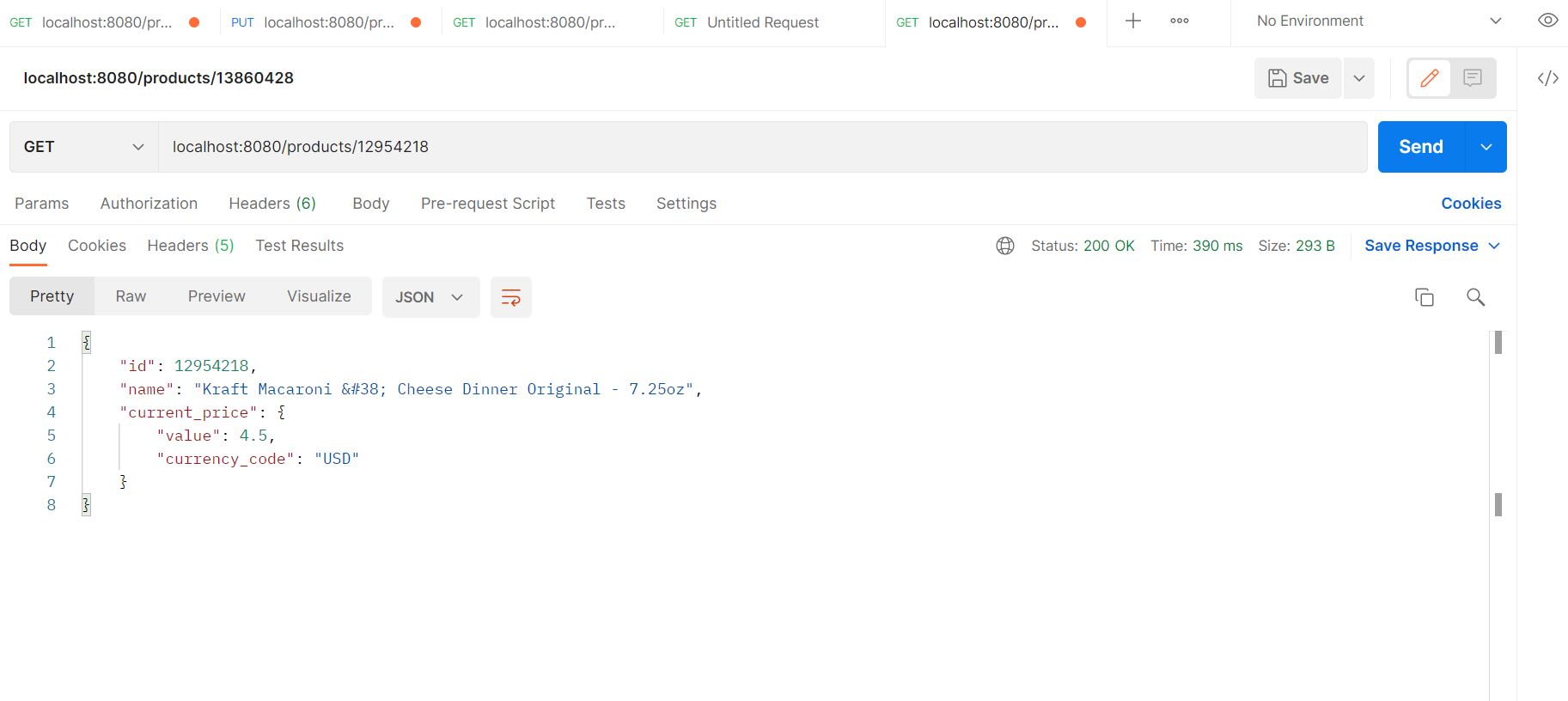The height and width of the screenshot is (701, 1568).
Task: Open the JSON format dropdown
Action: point(430,297)
